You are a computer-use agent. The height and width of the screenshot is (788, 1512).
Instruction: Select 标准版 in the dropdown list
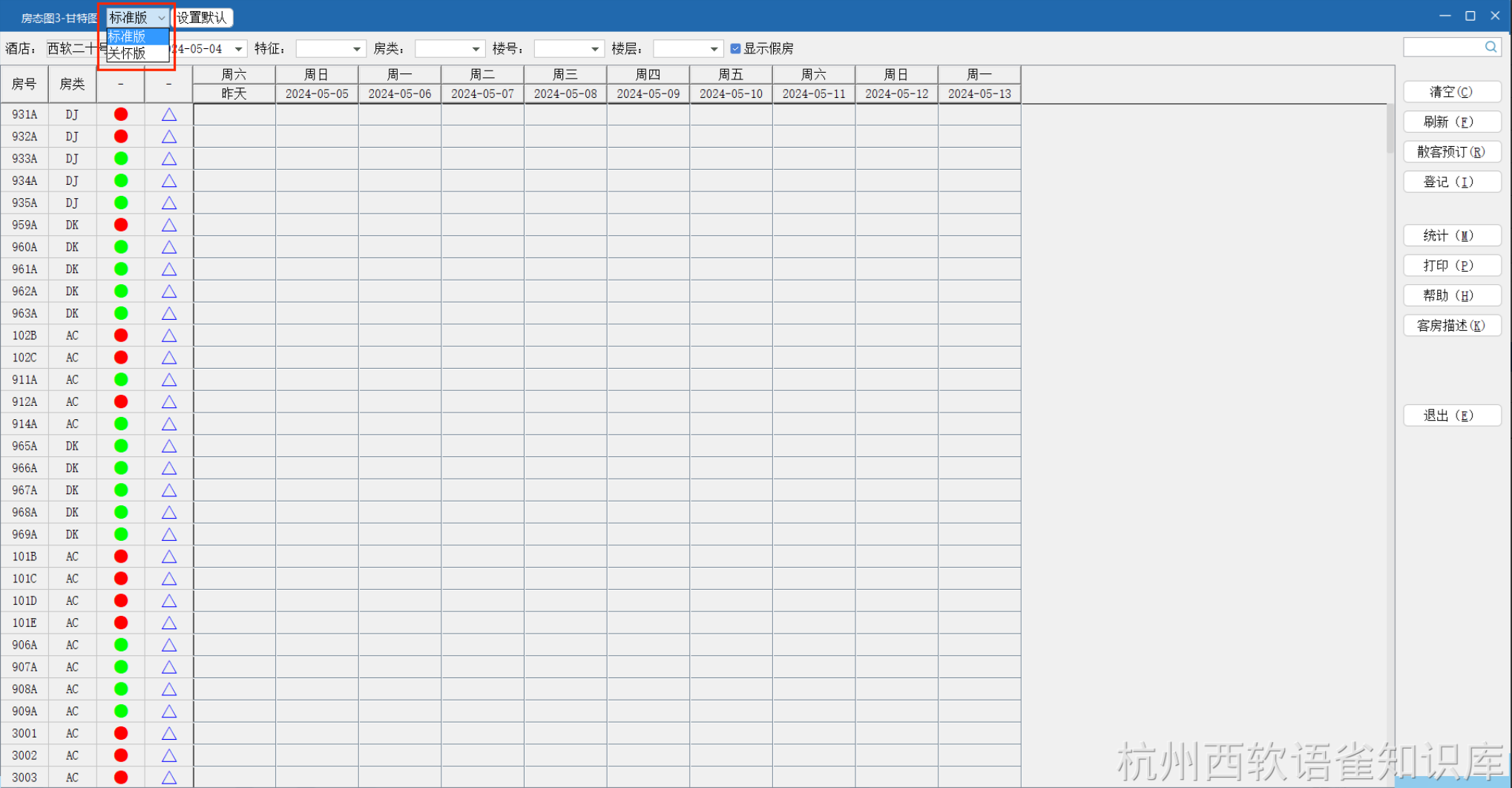(x=138, y=36)
